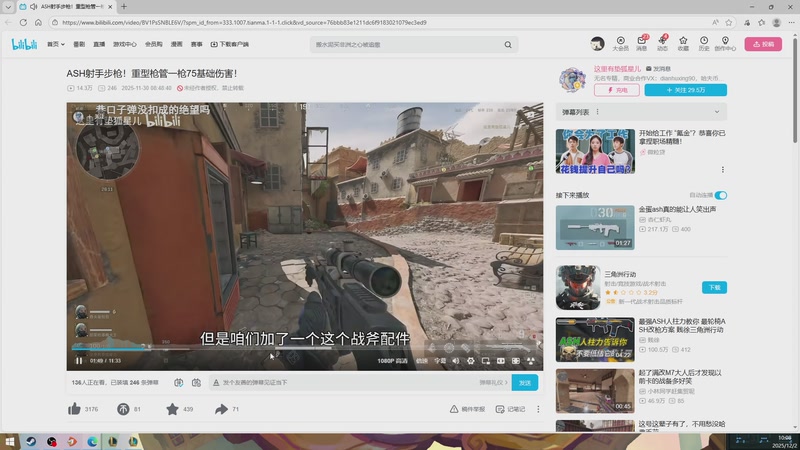Screen dimensions: 800x450
Task: Open the 创作中心 creator center icon
Action: click(x=725, y=43)
